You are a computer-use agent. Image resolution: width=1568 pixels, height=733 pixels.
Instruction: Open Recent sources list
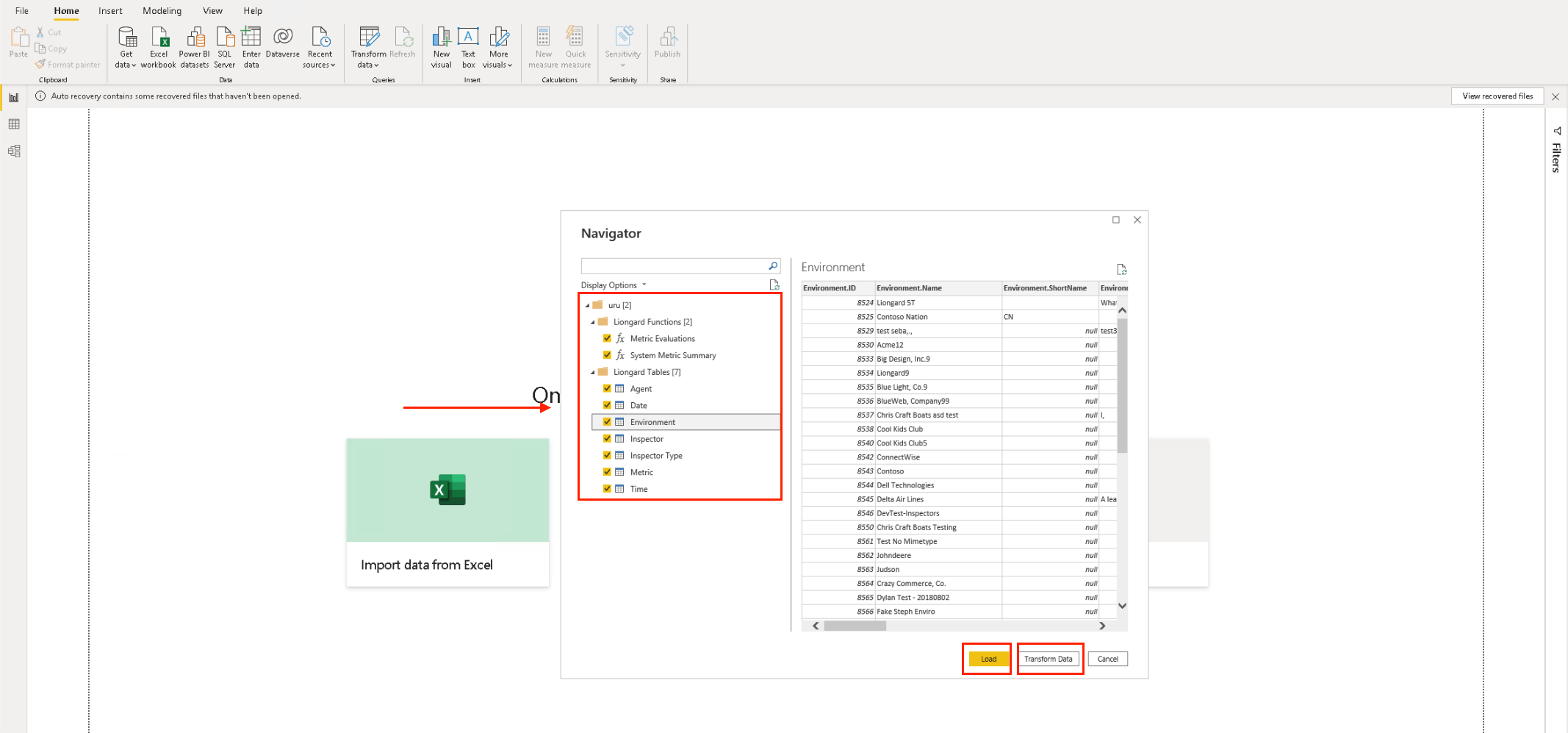click(320, 48)
